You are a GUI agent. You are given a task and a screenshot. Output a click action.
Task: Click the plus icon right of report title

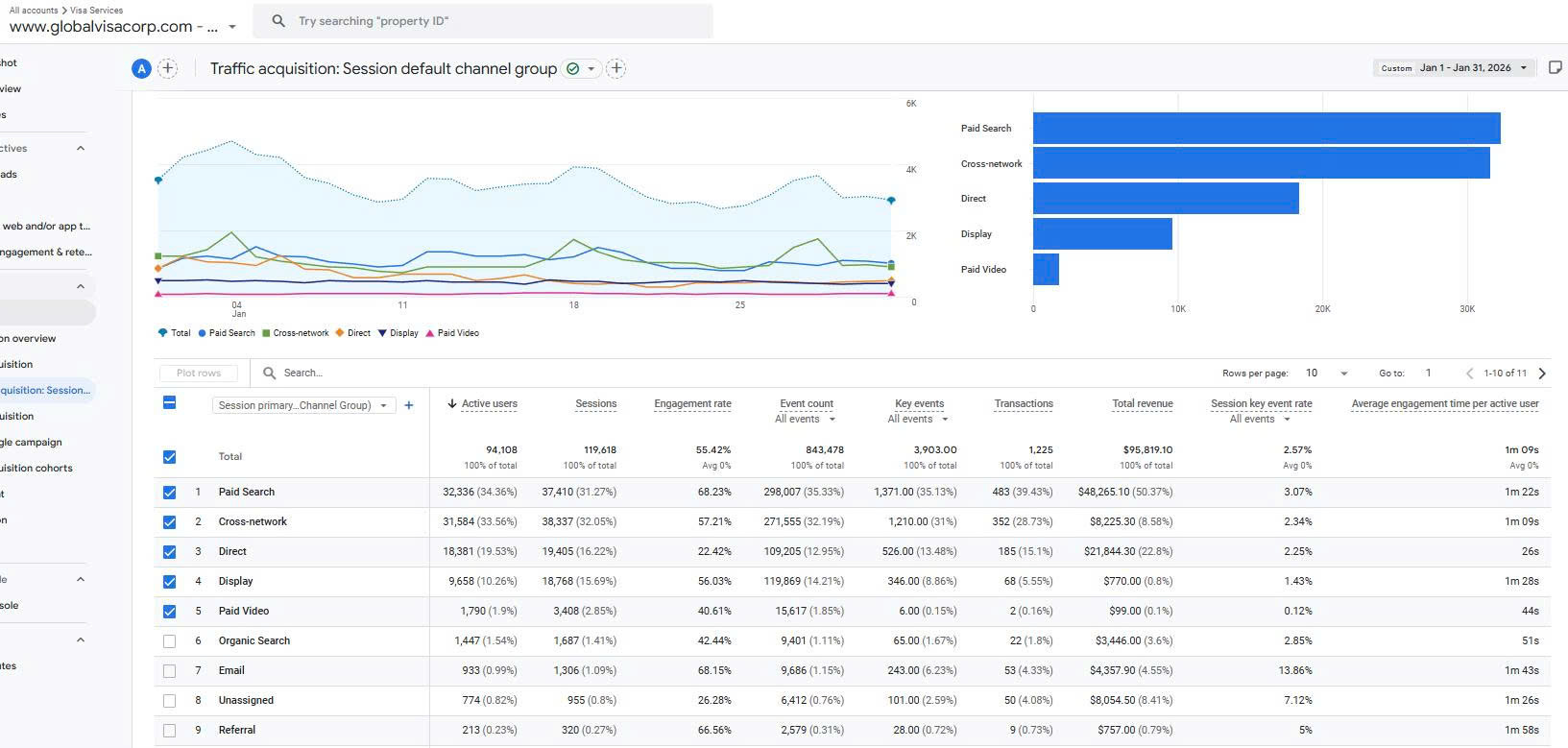coord(616,68)
